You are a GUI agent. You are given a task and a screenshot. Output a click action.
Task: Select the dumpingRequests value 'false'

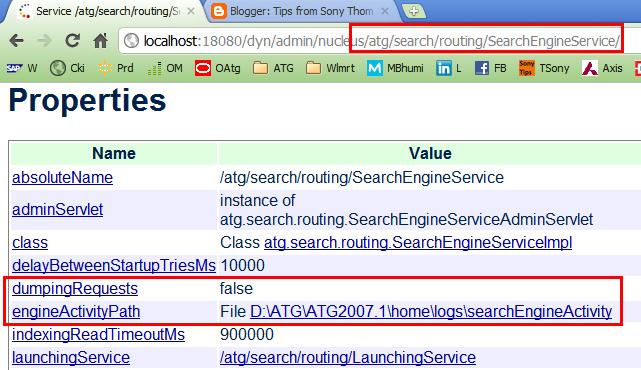(x=236, y=289)
